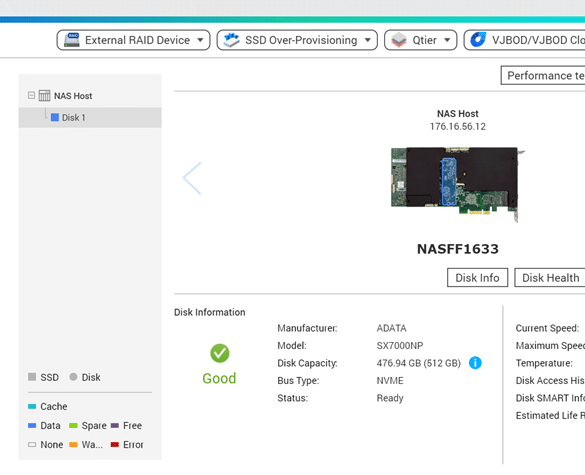The image size is (585, 475).
Task: Click the Disk Information heading
Action: coord(210,312)
